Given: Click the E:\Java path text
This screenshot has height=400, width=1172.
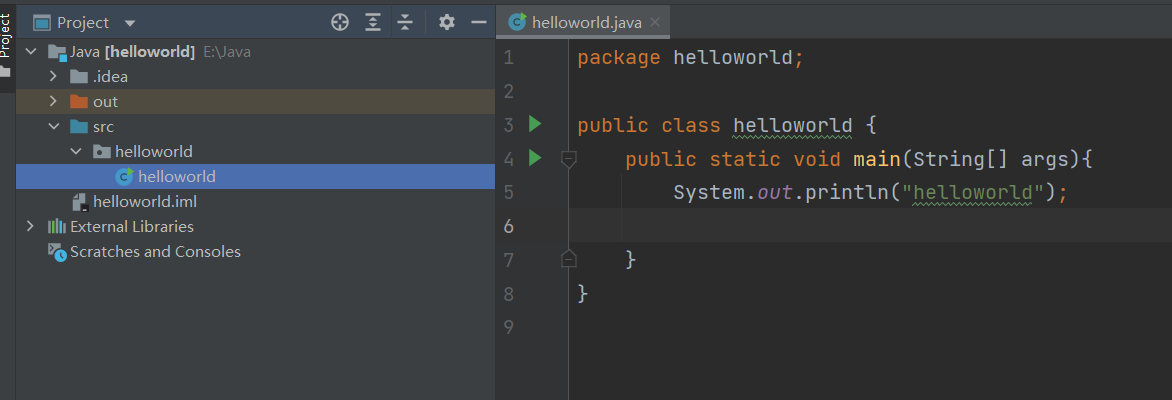Looking at the screenshot, I should point(227,52).
